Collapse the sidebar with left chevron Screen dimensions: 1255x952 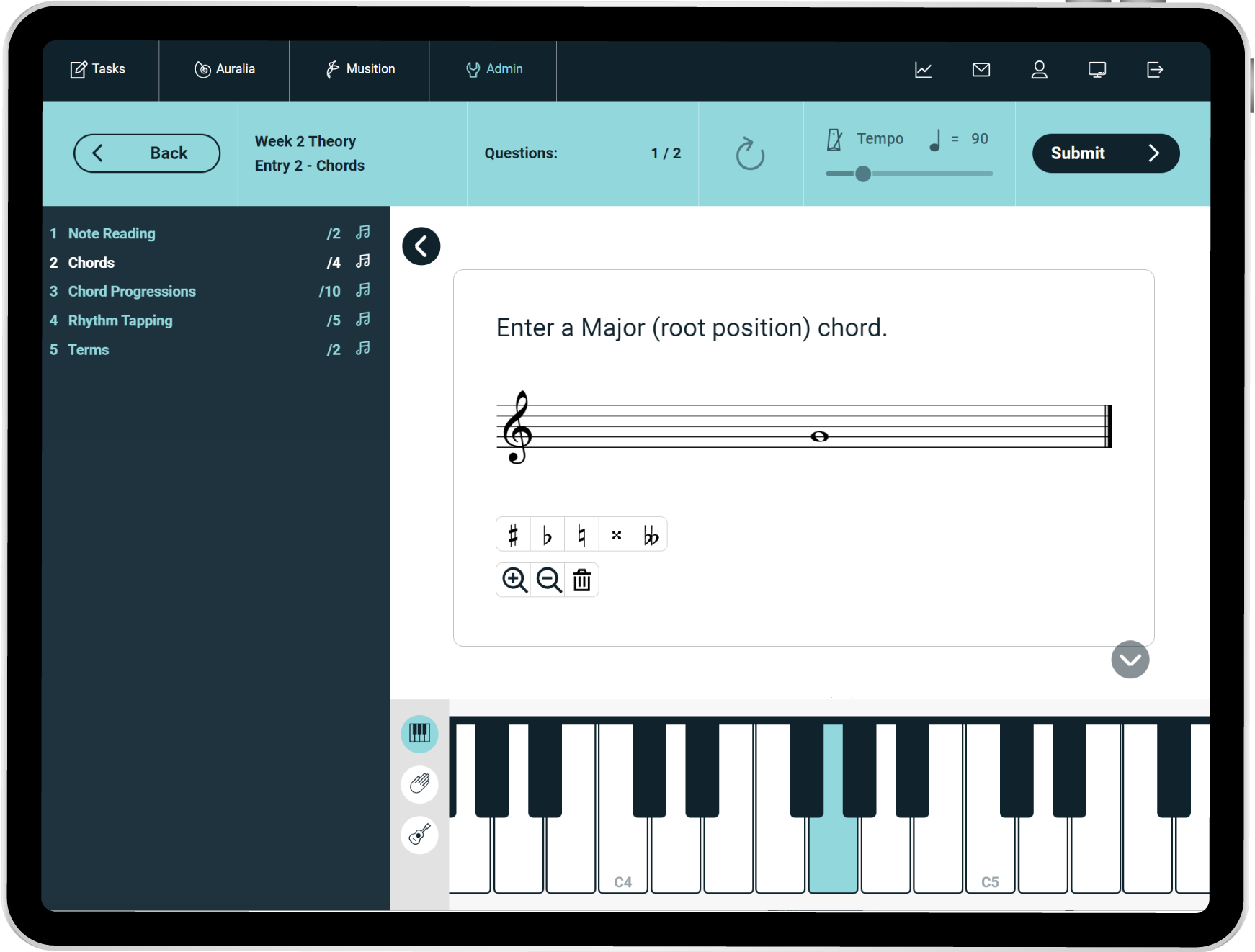421,246
